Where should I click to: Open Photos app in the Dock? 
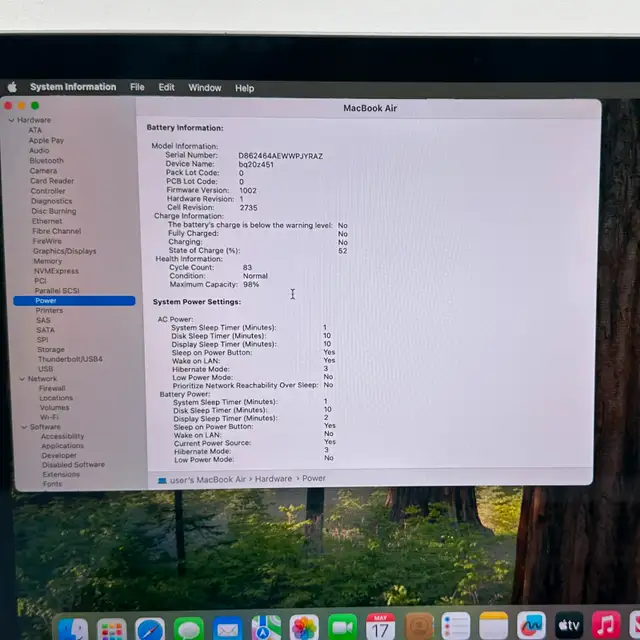[x=304, y=628]
